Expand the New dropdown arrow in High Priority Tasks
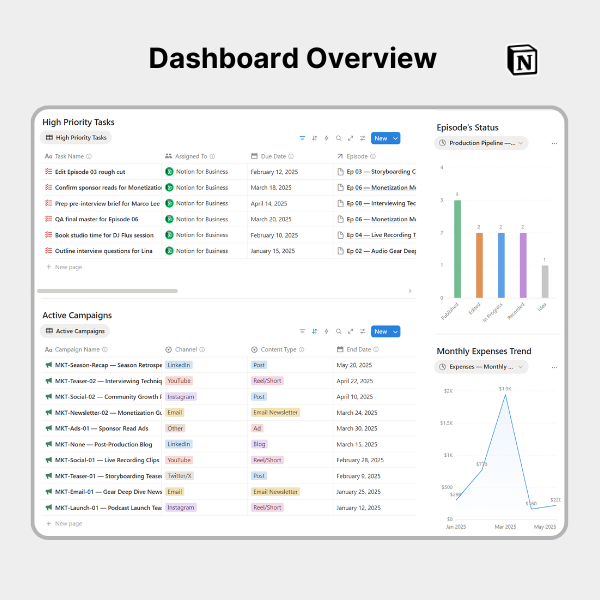Screen dimensions: 600x600 (x=395, y=139)
